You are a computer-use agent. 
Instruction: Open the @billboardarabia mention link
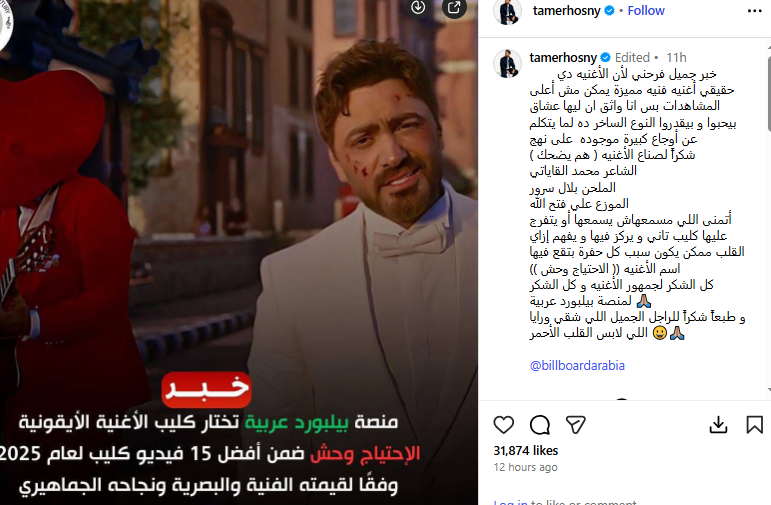click(577, 366)
